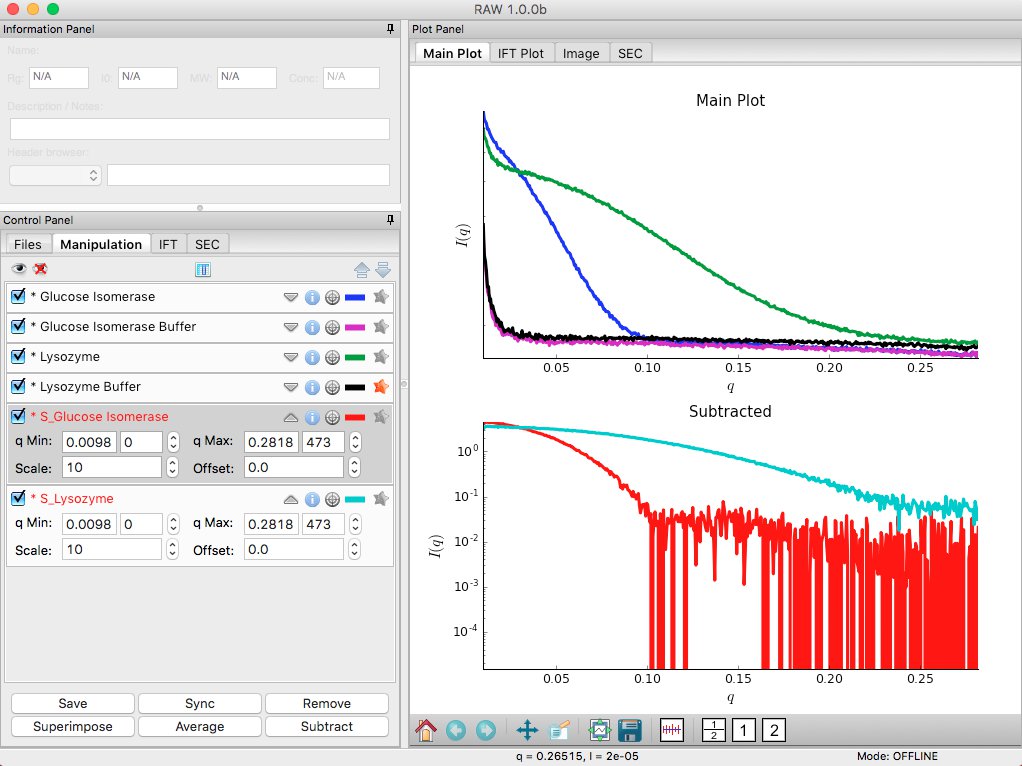Viewport: 1022px width, 766px height.
Task: Click the move item up arrow icon
Action: (362, 269)
